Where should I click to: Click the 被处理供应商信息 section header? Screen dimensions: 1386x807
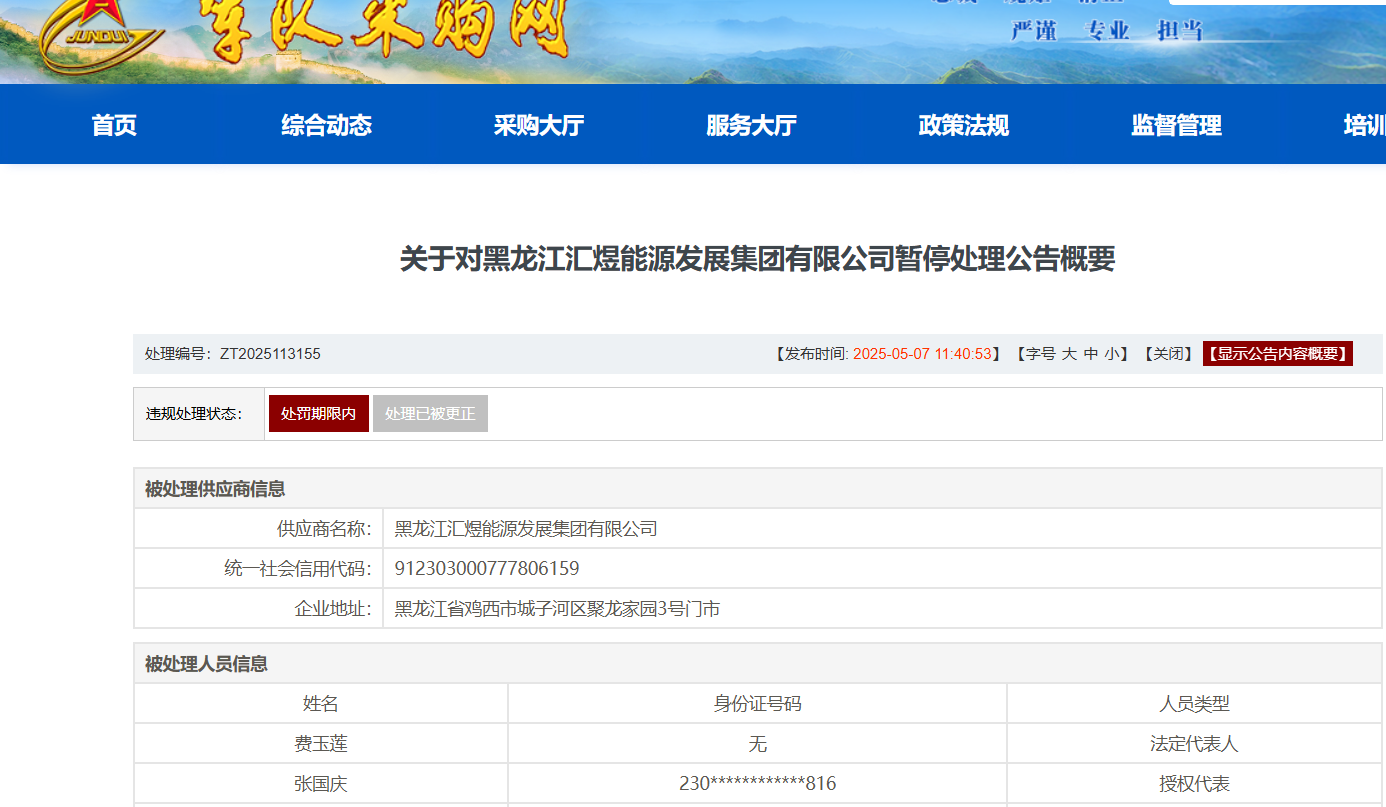point(758,488)
